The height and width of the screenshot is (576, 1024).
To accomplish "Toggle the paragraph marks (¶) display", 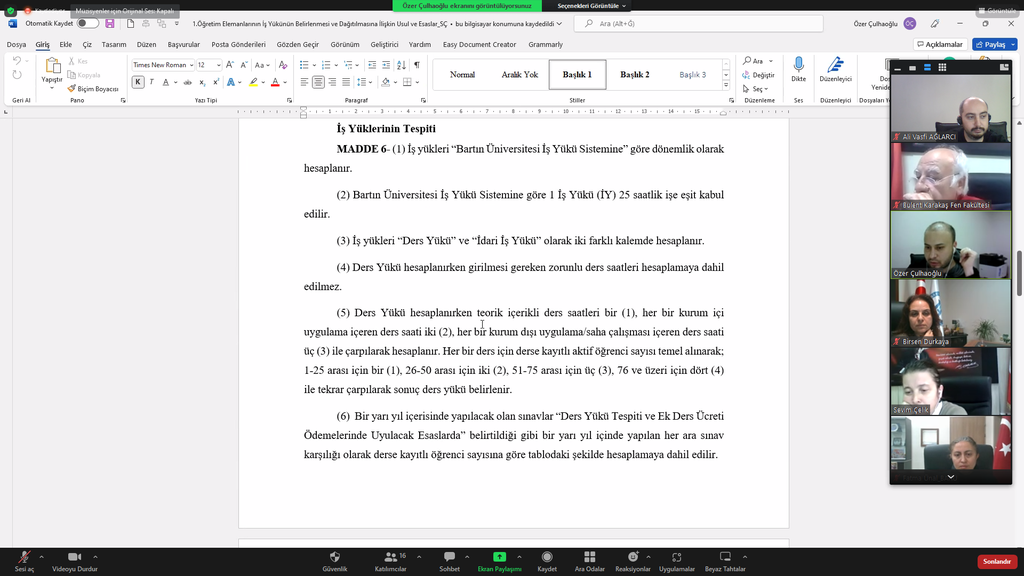I will pos(416,65).
